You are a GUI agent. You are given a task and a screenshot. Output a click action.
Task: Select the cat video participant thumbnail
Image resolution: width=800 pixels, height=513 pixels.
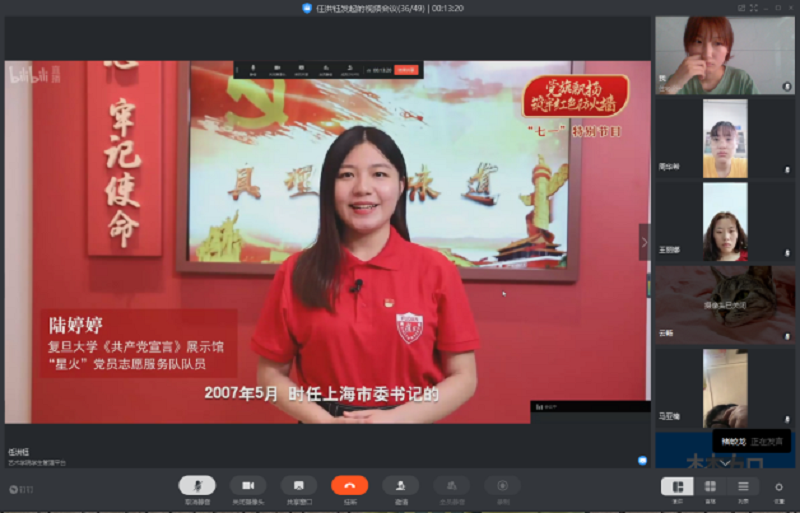[x=724, y=301]
